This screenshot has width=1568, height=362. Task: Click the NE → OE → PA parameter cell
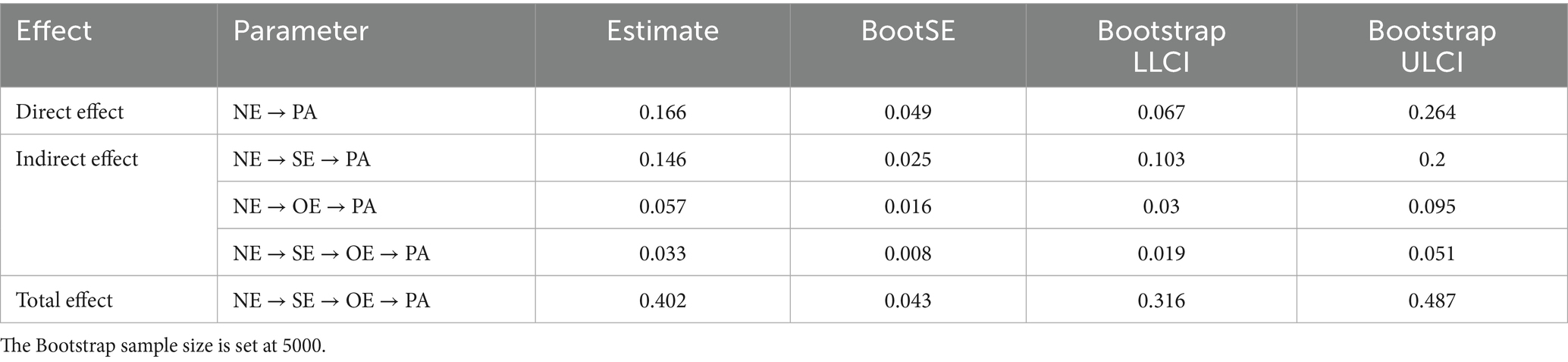click(x=305, y=206)
